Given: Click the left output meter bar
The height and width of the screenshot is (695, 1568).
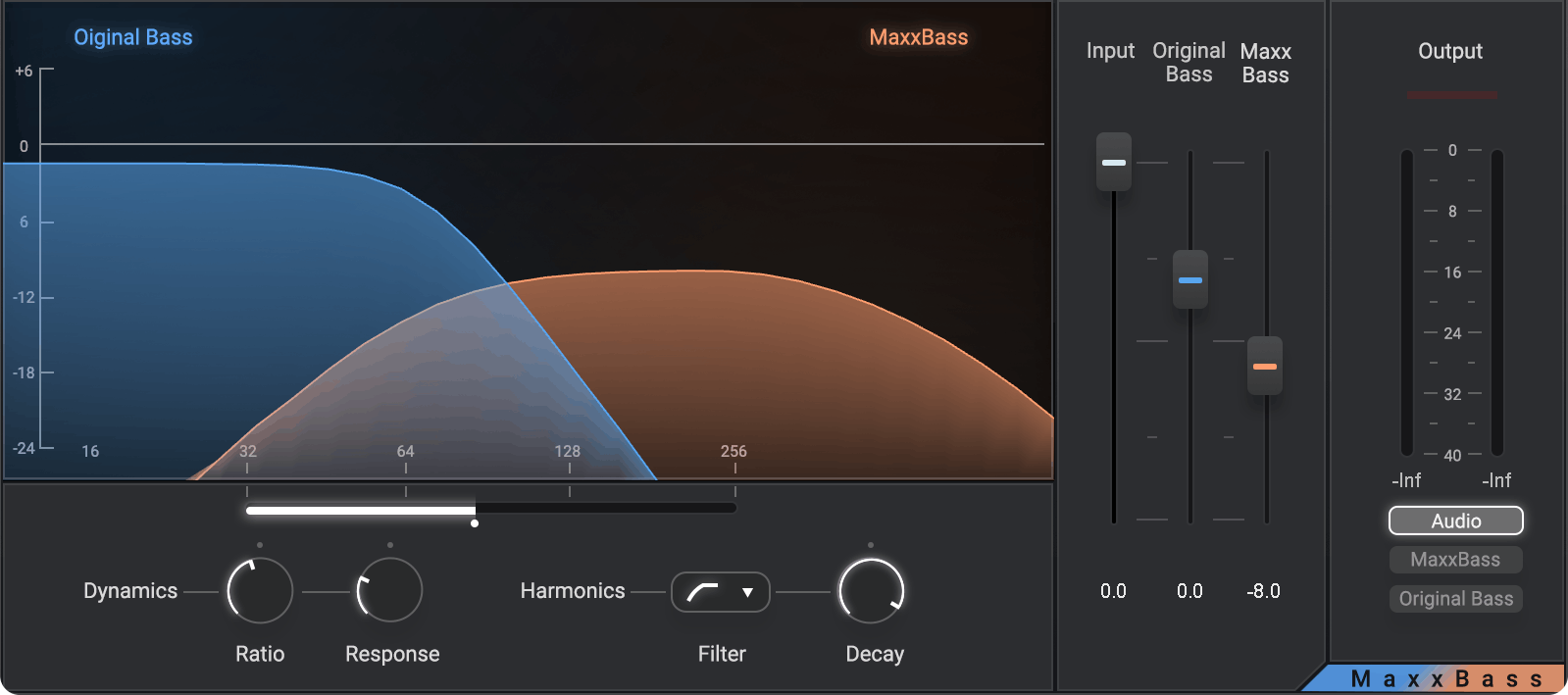Looking at the screenshot, I should (1407, 303).
